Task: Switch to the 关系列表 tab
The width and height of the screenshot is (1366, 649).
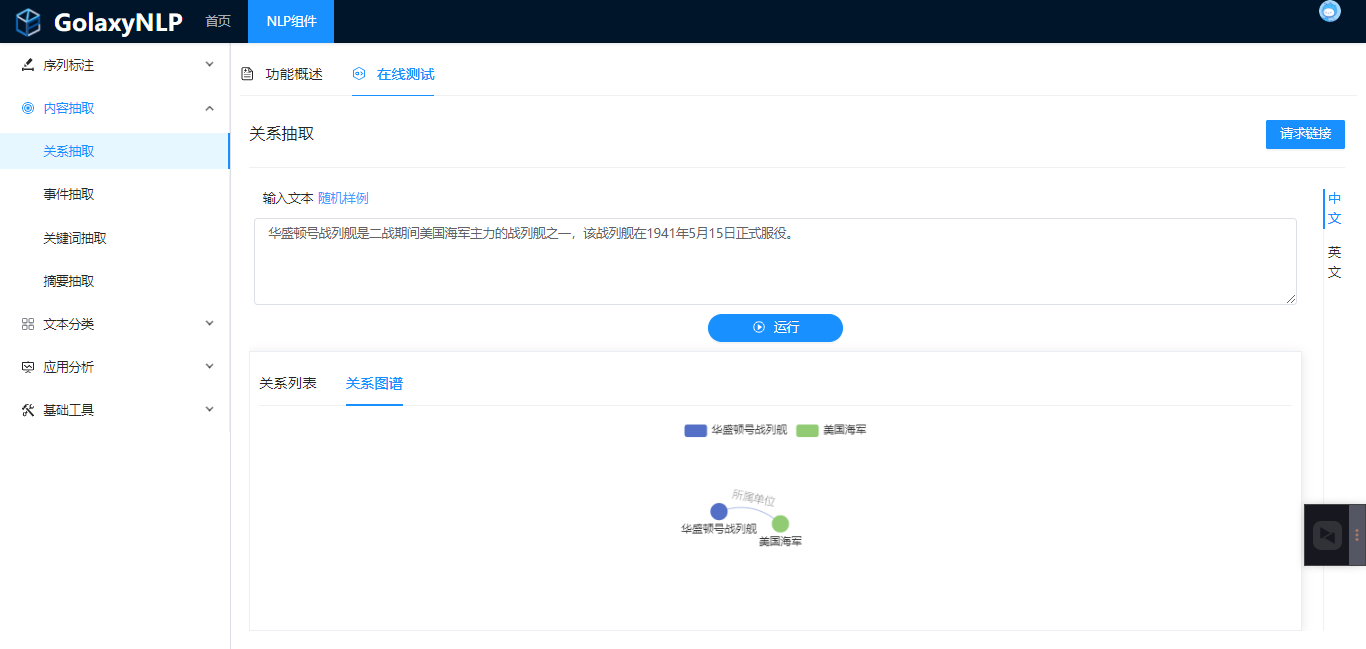Action: coord(288,383)
